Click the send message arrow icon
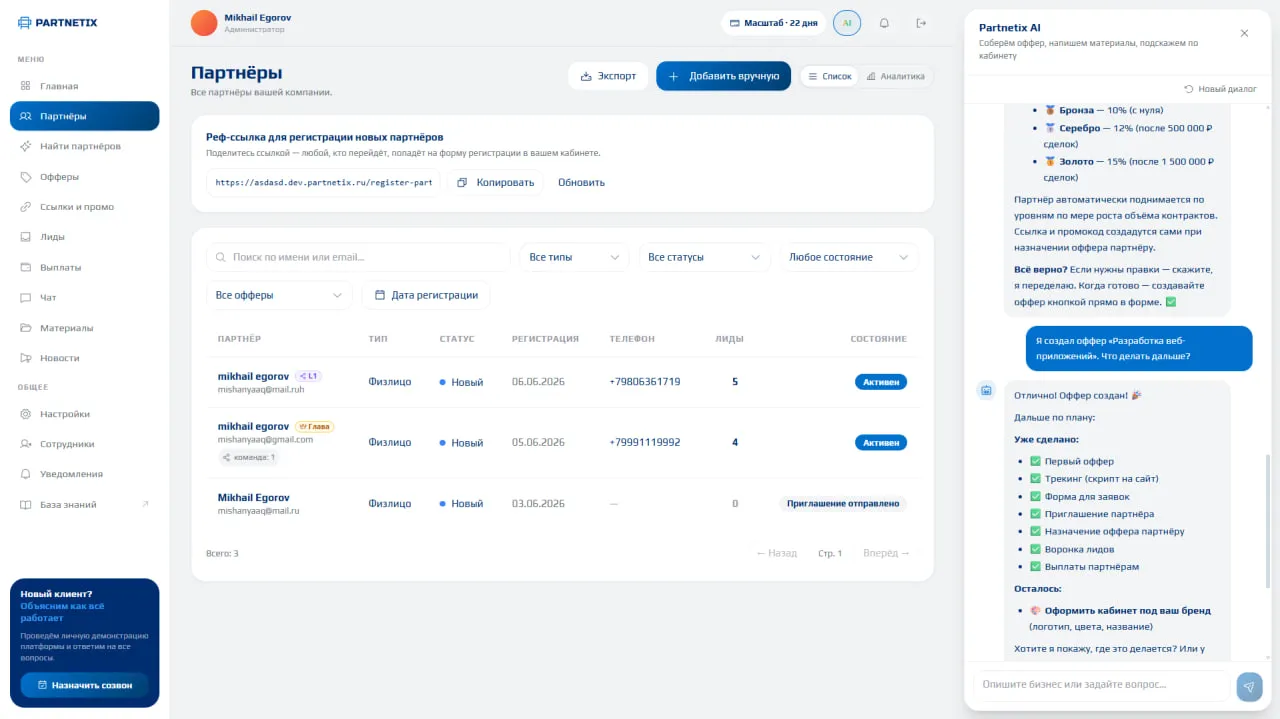 click(1249, 686)
